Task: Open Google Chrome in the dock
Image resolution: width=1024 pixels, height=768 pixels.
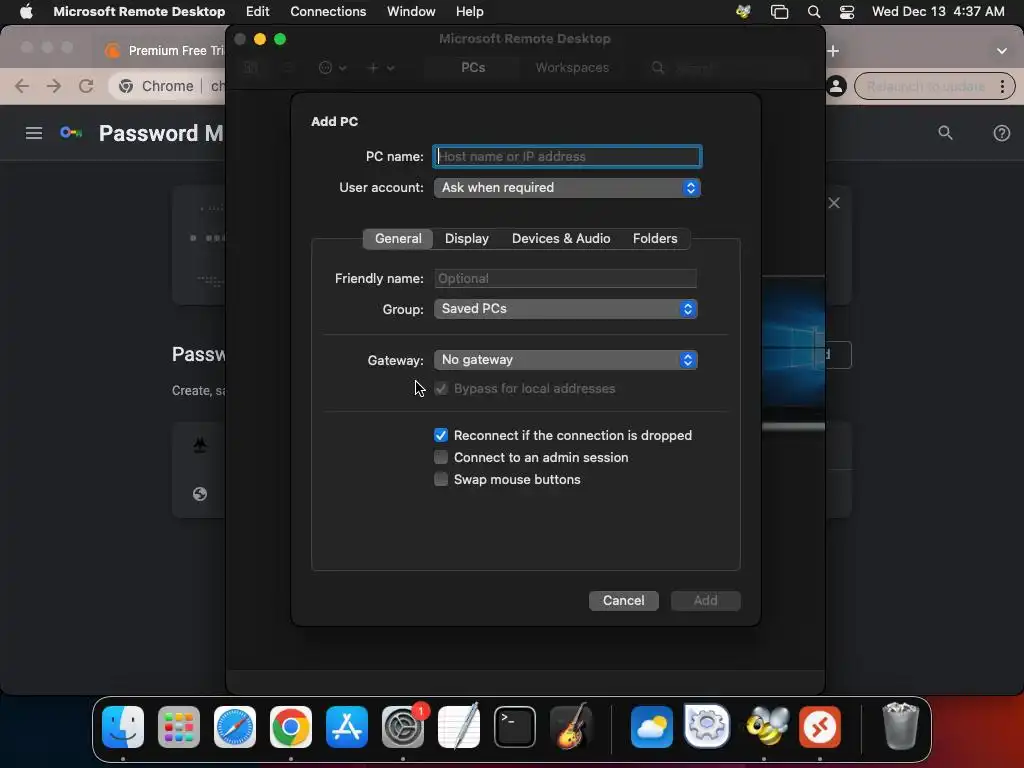Action: (291, 727)
